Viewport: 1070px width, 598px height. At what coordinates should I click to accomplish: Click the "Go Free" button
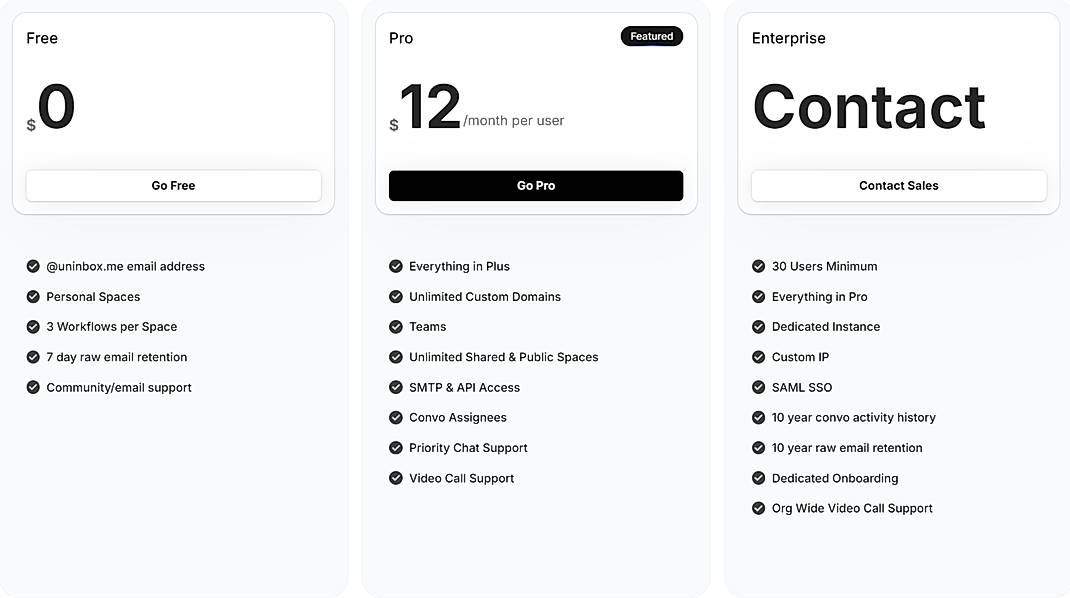coord(174,185)
